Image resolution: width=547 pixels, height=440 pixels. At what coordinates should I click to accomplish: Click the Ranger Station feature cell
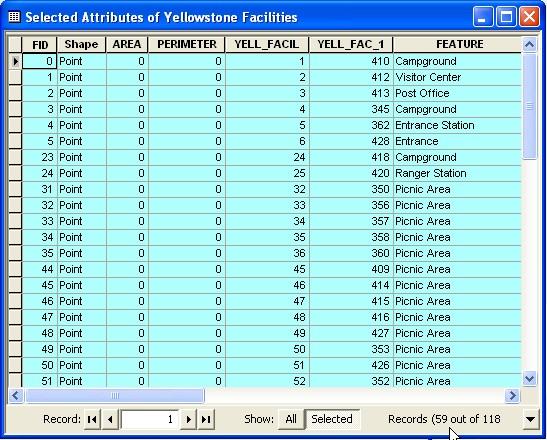pos(457,173)
